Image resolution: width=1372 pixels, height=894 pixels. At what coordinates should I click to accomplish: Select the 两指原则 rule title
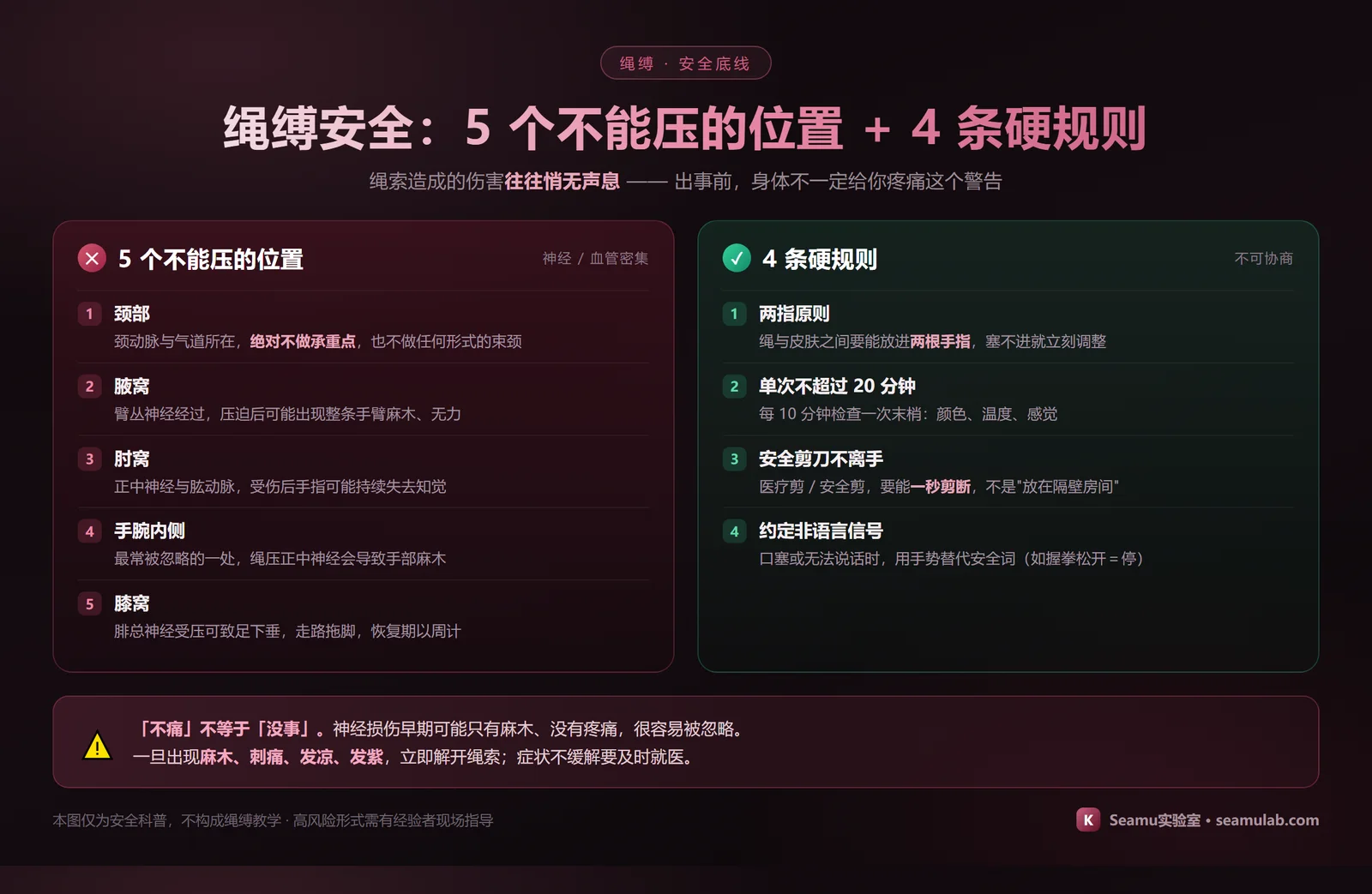[794, 314]
